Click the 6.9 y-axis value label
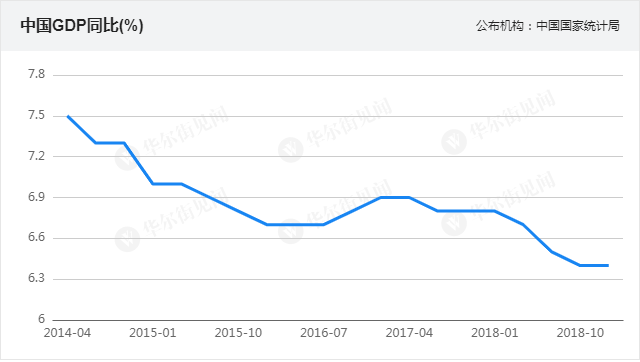The width and height of the screenshot is (640, 362). point(36,197)
